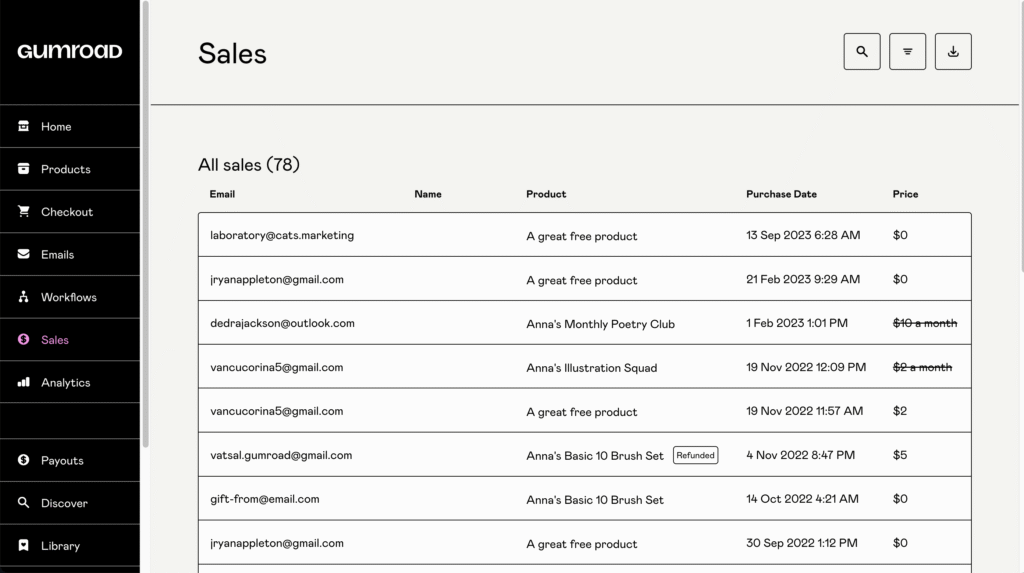This screenshot has width=1024, height=573.
Task: Open the gift-from@email.com sale row
Action: (265, 499)
